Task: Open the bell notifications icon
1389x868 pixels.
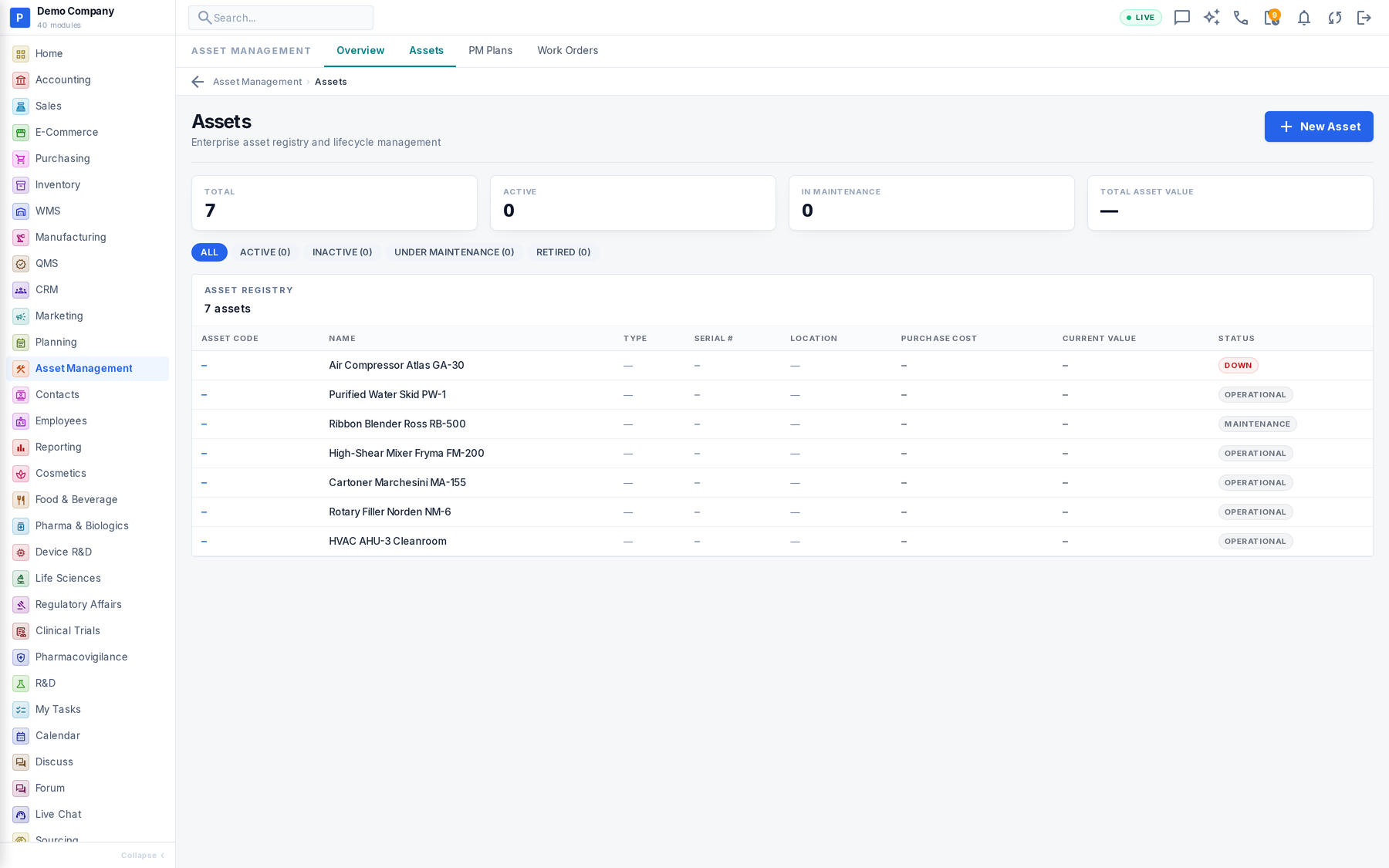Action: (x=1303, y=18)
